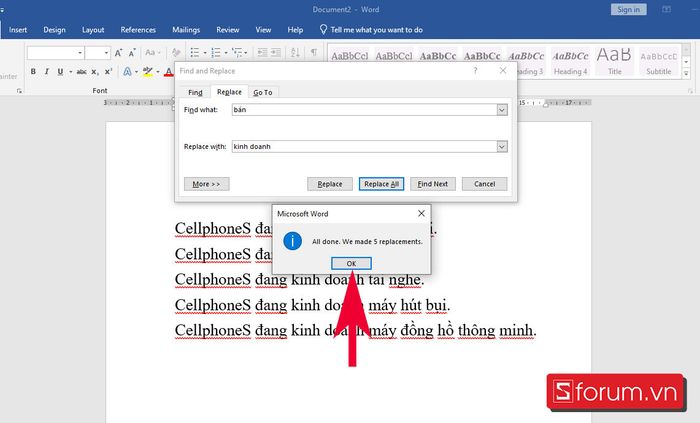Viewport: 700px width, 423px height.
Task: Insert a numbered list
Action: (x=216, y=53)
